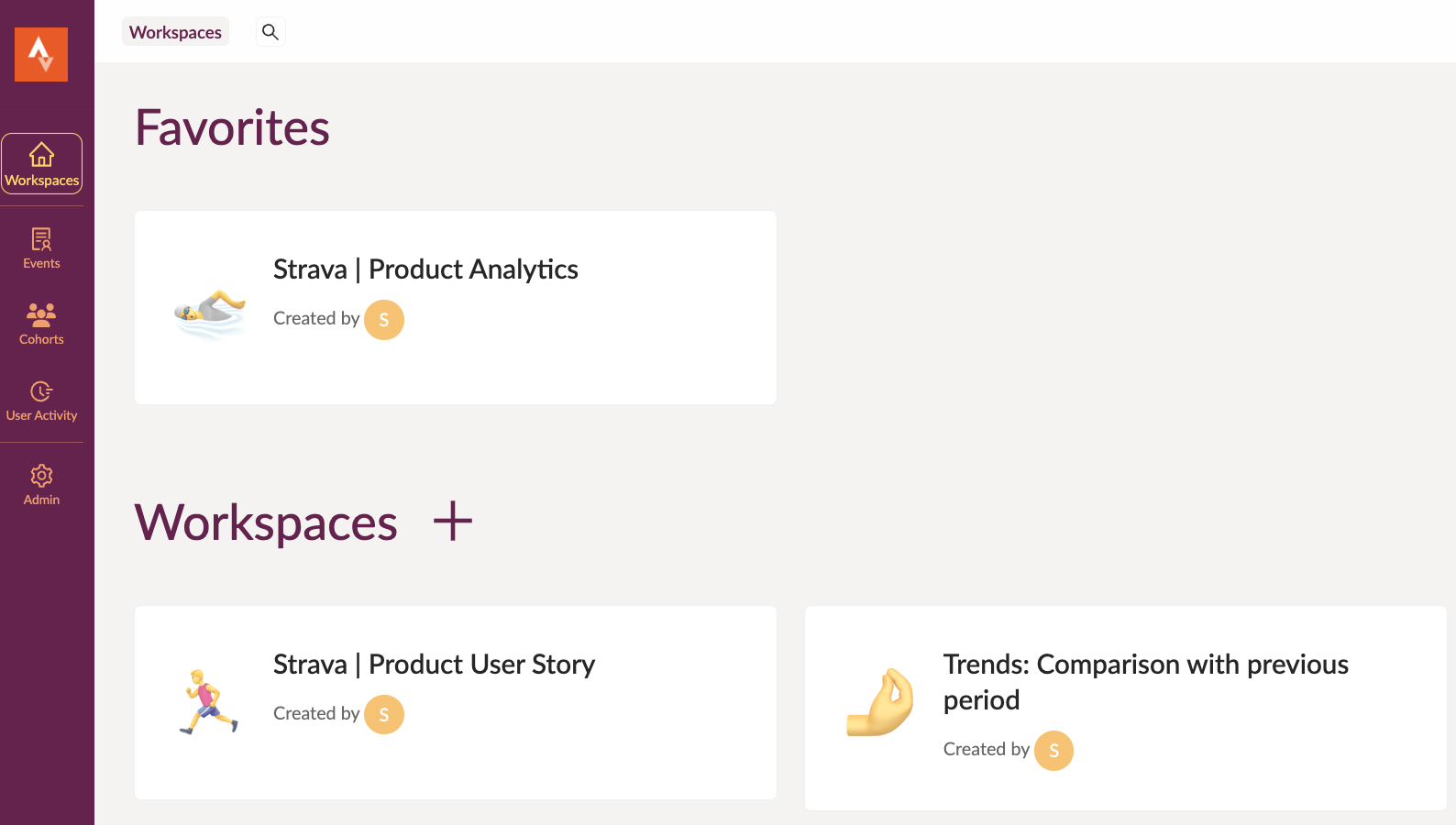1456x825 pixels.
Task: Click the Strava logo in sidebar
Action: coord(41,55)
